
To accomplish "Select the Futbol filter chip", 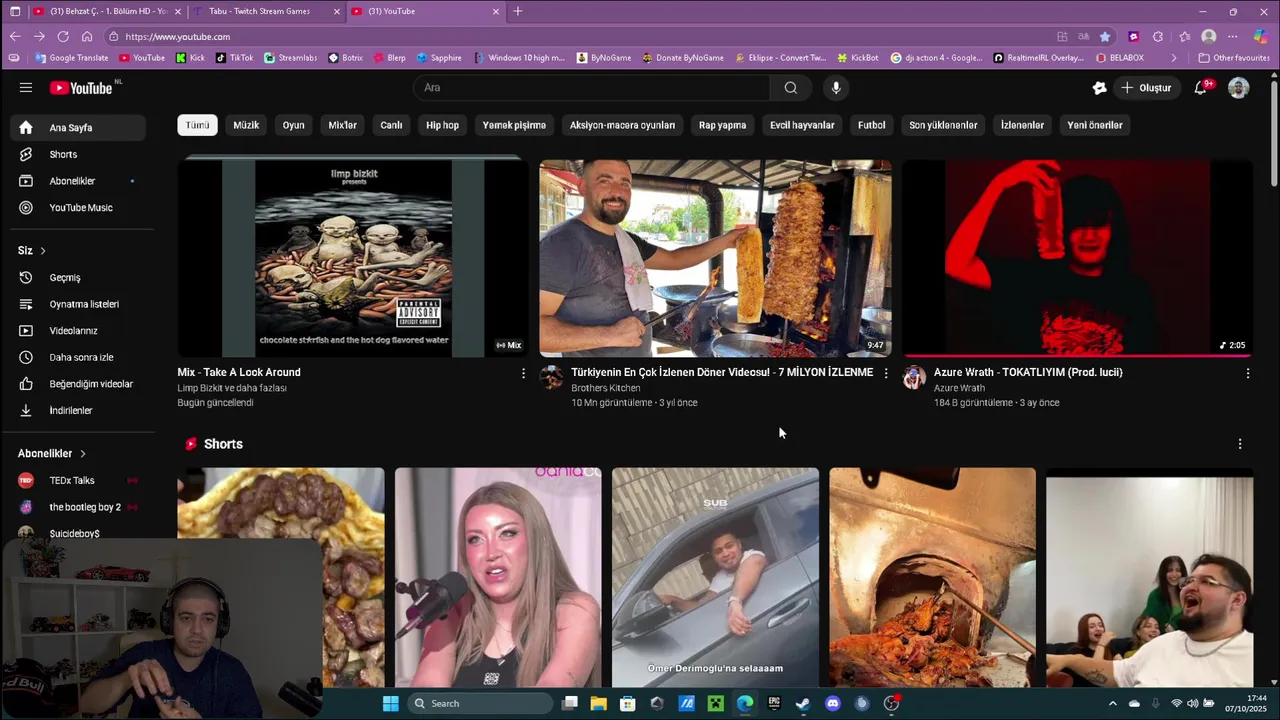I will (x=871, y=125).
